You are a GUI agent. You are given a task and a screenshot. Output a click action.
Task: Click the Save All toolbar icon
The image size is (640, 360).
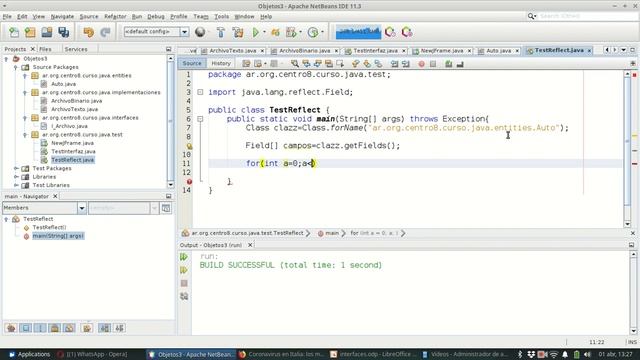point(64,32)
